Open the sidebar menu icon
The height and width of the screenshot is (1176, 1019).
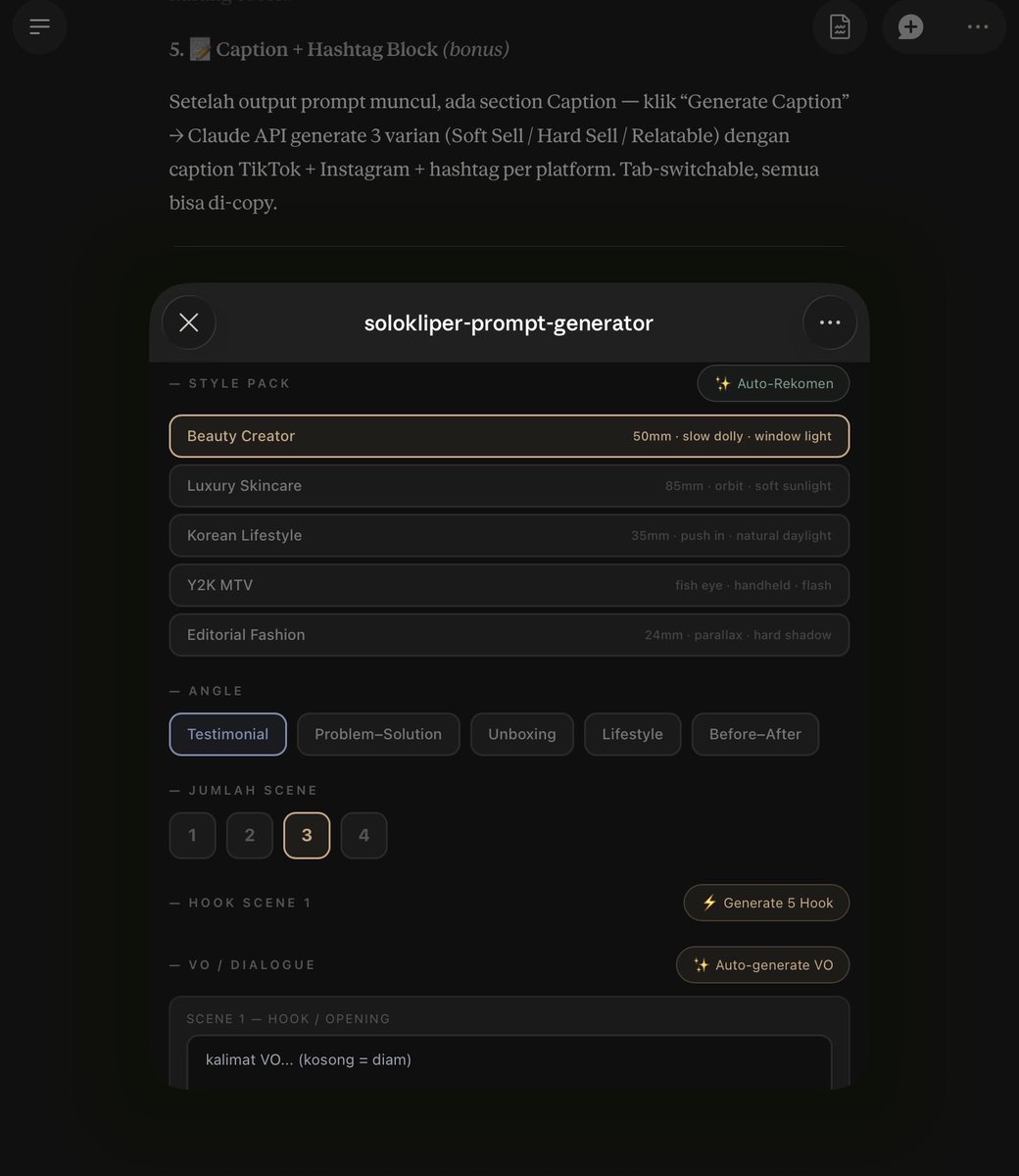point(40,26)
